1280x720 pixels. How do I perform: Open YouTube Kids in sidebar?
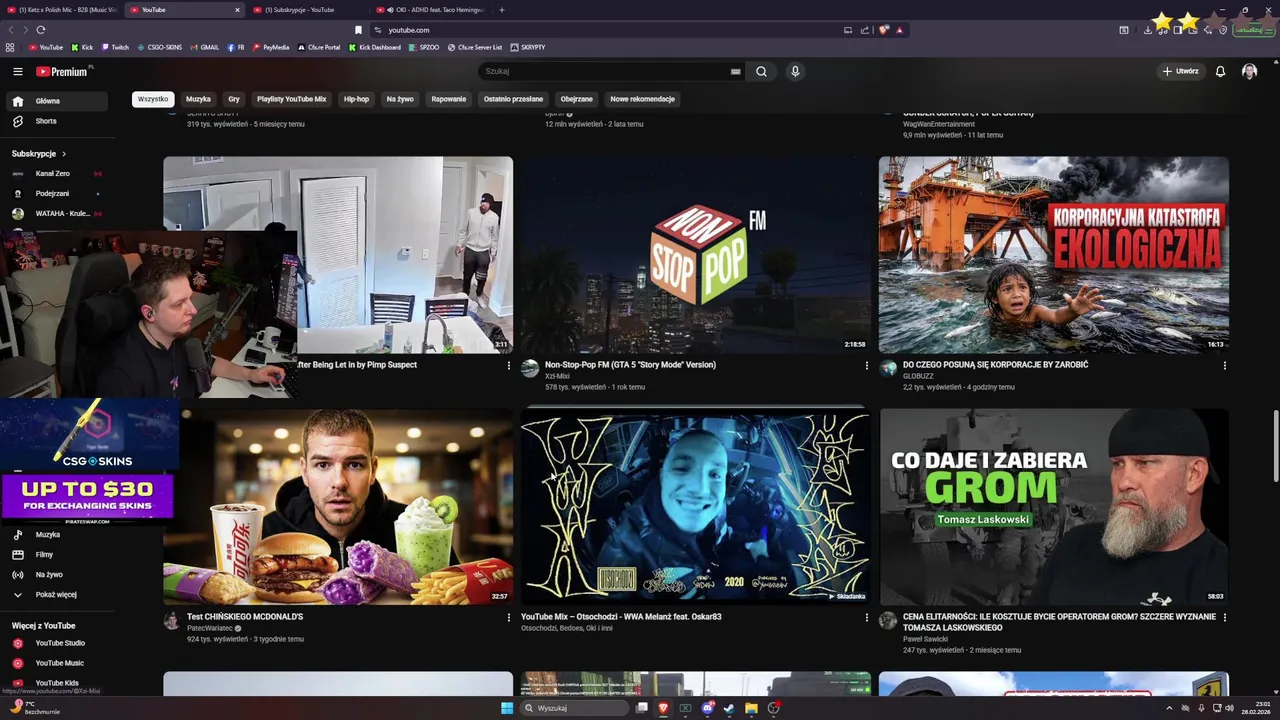55,683
